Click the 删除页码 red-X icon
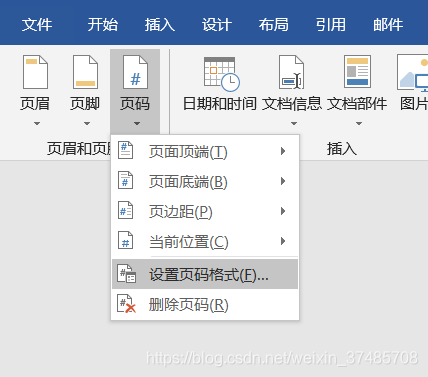This screenshot has width=428, height=377. coord(127,304)
